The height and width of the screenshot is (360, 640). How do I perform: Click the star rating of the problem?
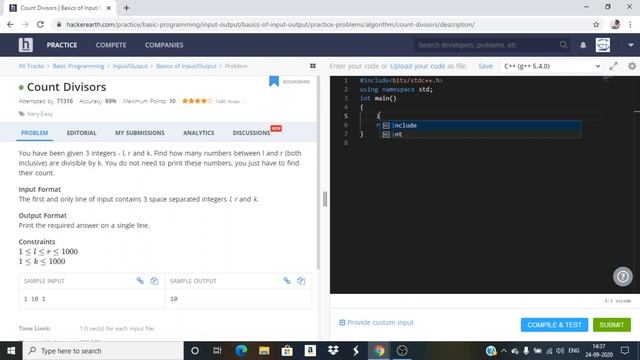click(x=197, y=101)
